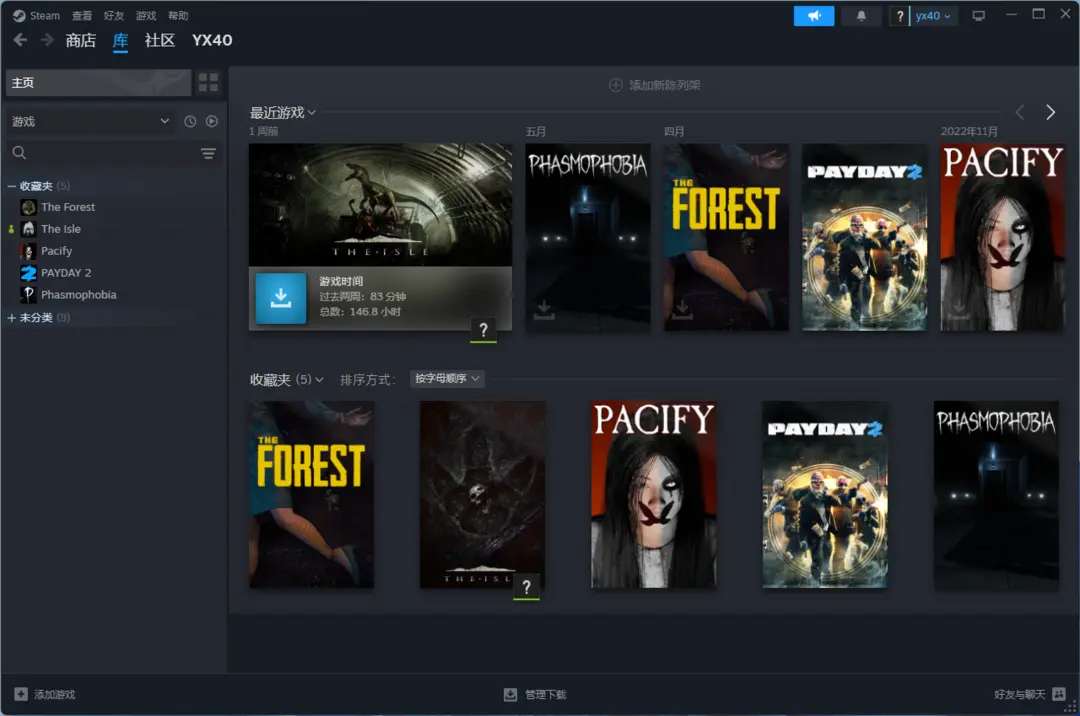The image size is (1080, 716).
Task: Open The Forest cover in favorites shelf
Action: point(311,495)
